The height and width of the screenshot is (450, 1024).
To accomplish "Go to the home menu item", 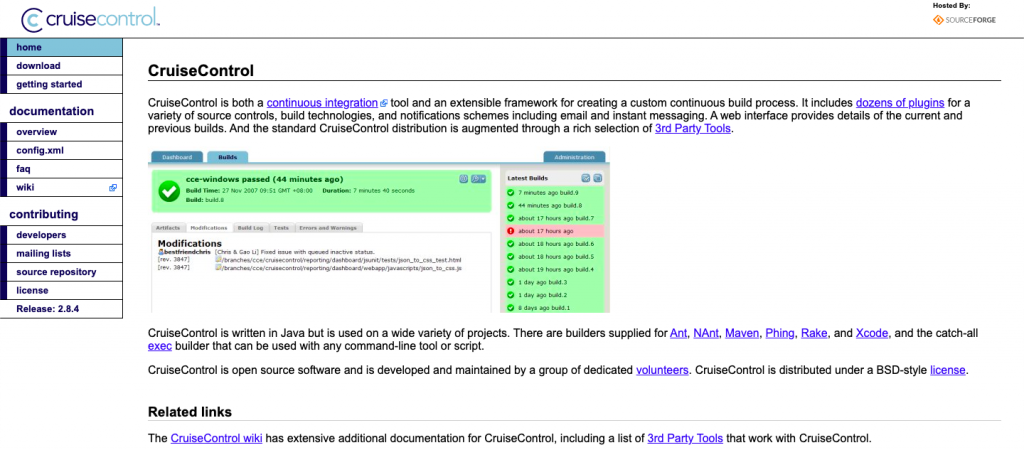I will pos(61,47).
